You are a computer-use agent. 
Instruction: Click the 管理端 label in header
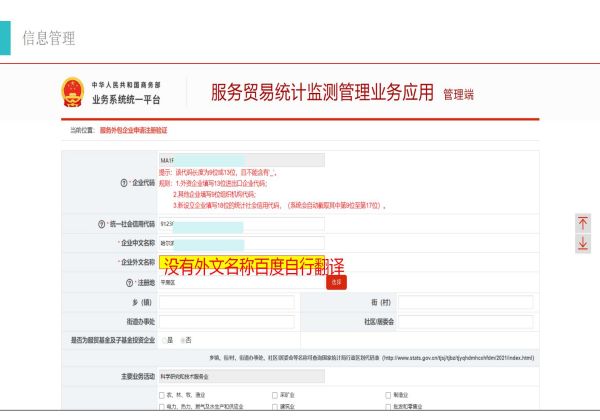[459, 94]
